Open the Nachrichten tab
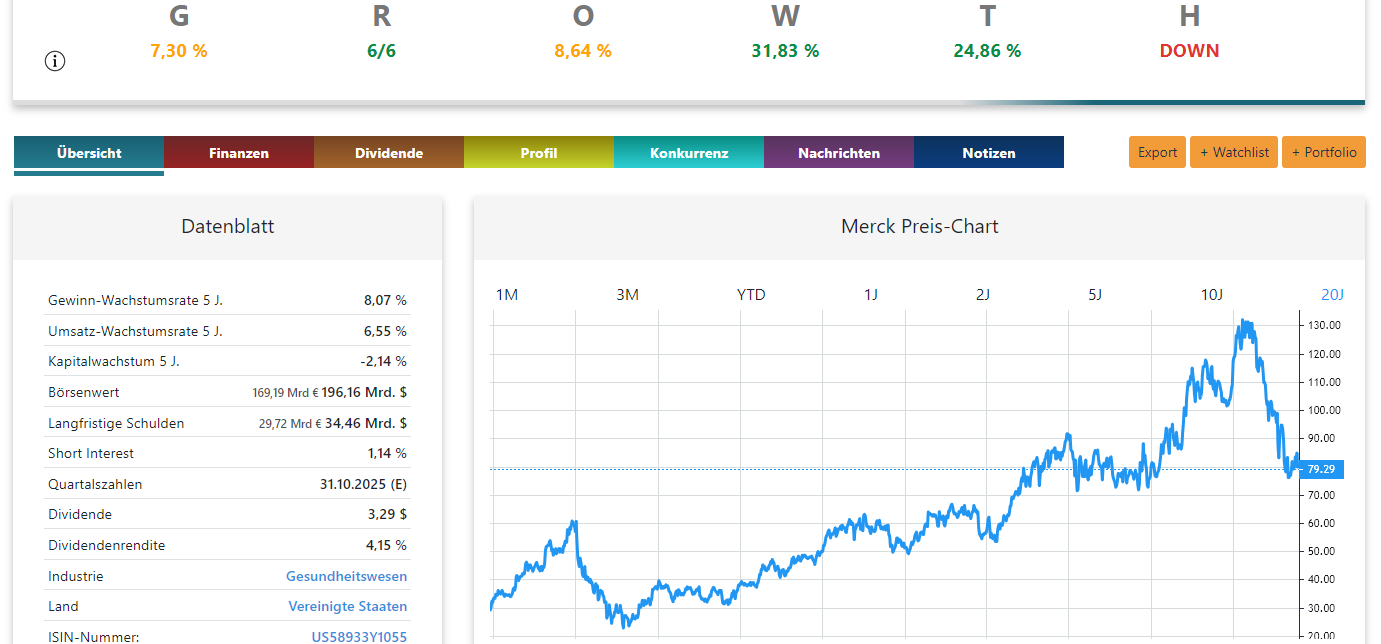This screenshot has width=1381, height=644. (839, 153)
